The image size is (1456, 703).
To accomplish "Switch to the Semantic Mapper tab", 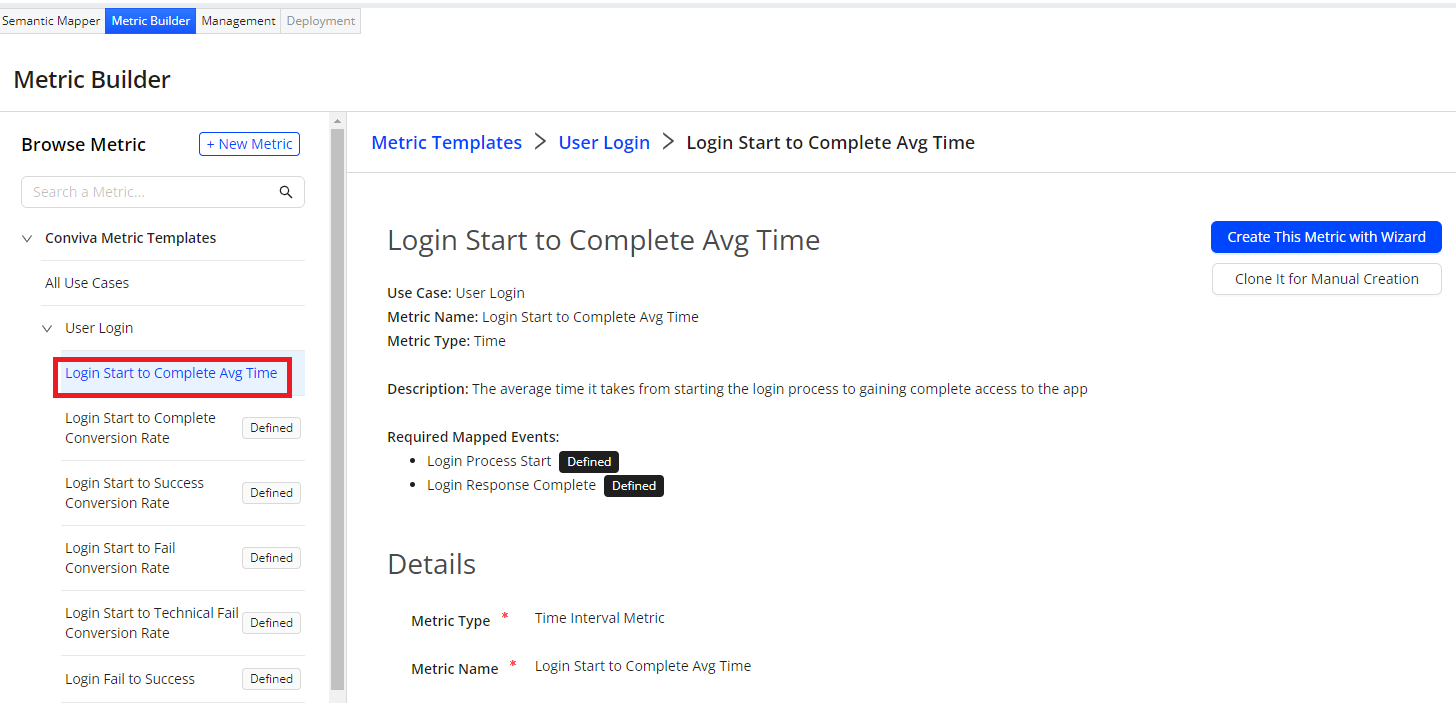I will (51, 21).
